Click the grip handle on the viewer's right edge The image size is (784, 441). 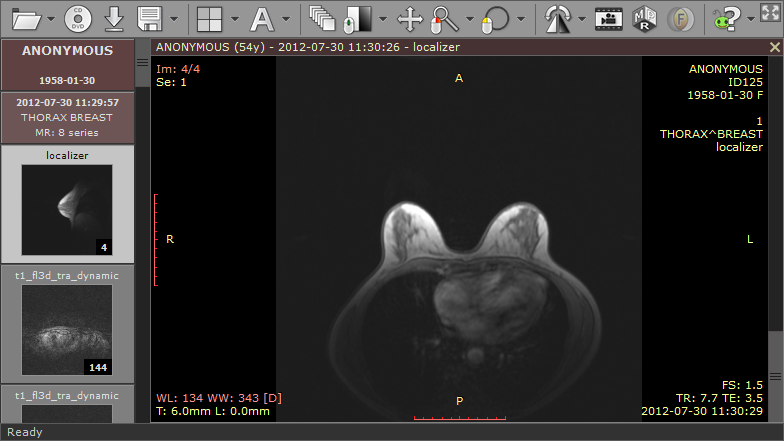point(776,376)
